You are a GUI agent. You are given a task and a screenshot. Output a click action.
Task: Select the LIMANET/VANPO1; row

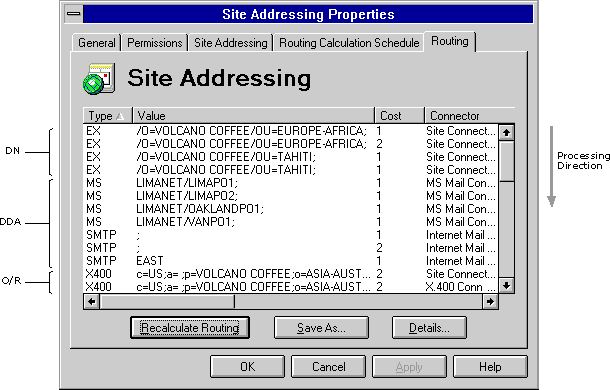(291, 222)
